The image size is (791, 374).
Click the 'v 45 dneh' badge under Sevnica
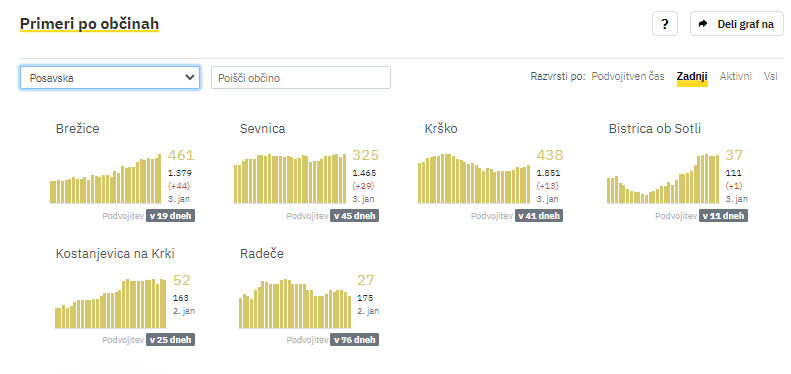point(355,216)
